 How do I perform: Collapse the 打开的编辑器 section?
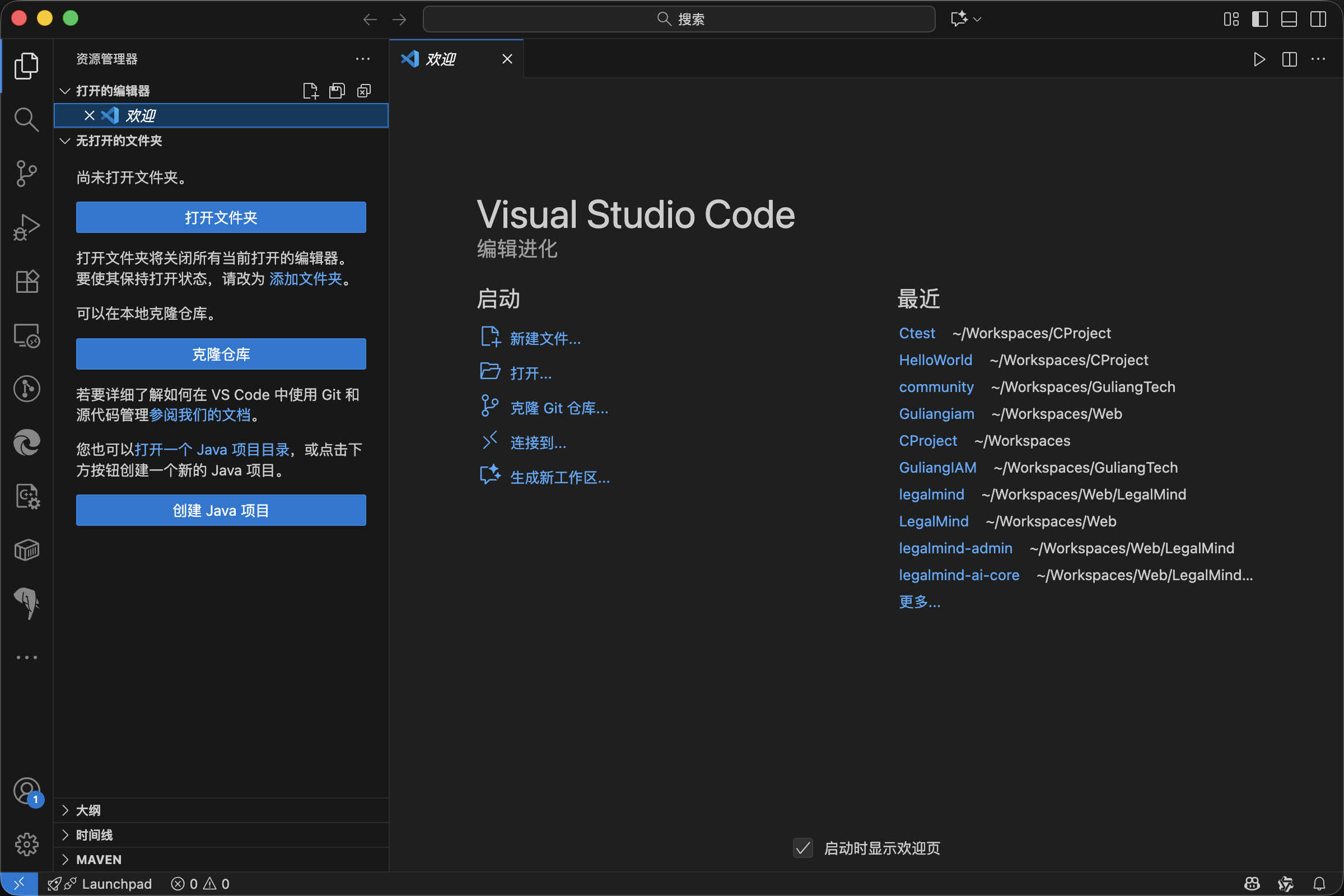pyautogui.click(x=113, y=91)
